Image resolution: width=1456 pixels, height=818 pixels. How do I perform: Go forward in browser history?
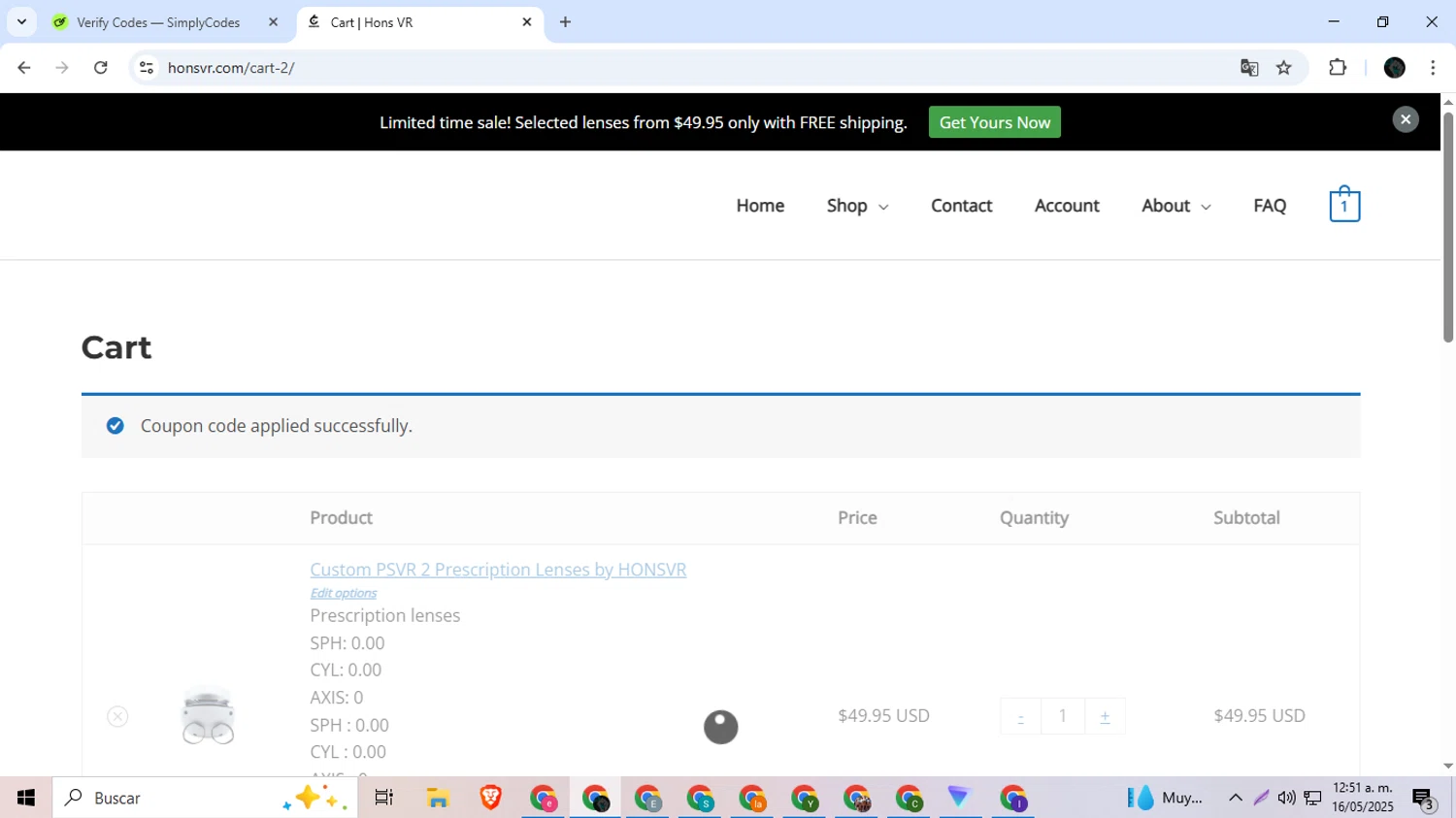pos(62,68)
